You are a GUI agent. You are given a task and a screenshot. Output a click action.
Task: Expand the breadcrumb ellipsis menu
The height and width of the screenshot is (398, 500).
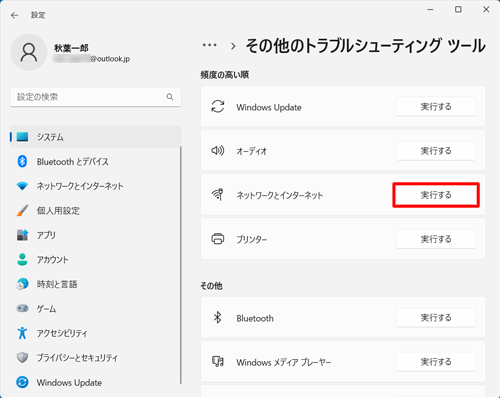pyautogui.click(x=210, y=45)
